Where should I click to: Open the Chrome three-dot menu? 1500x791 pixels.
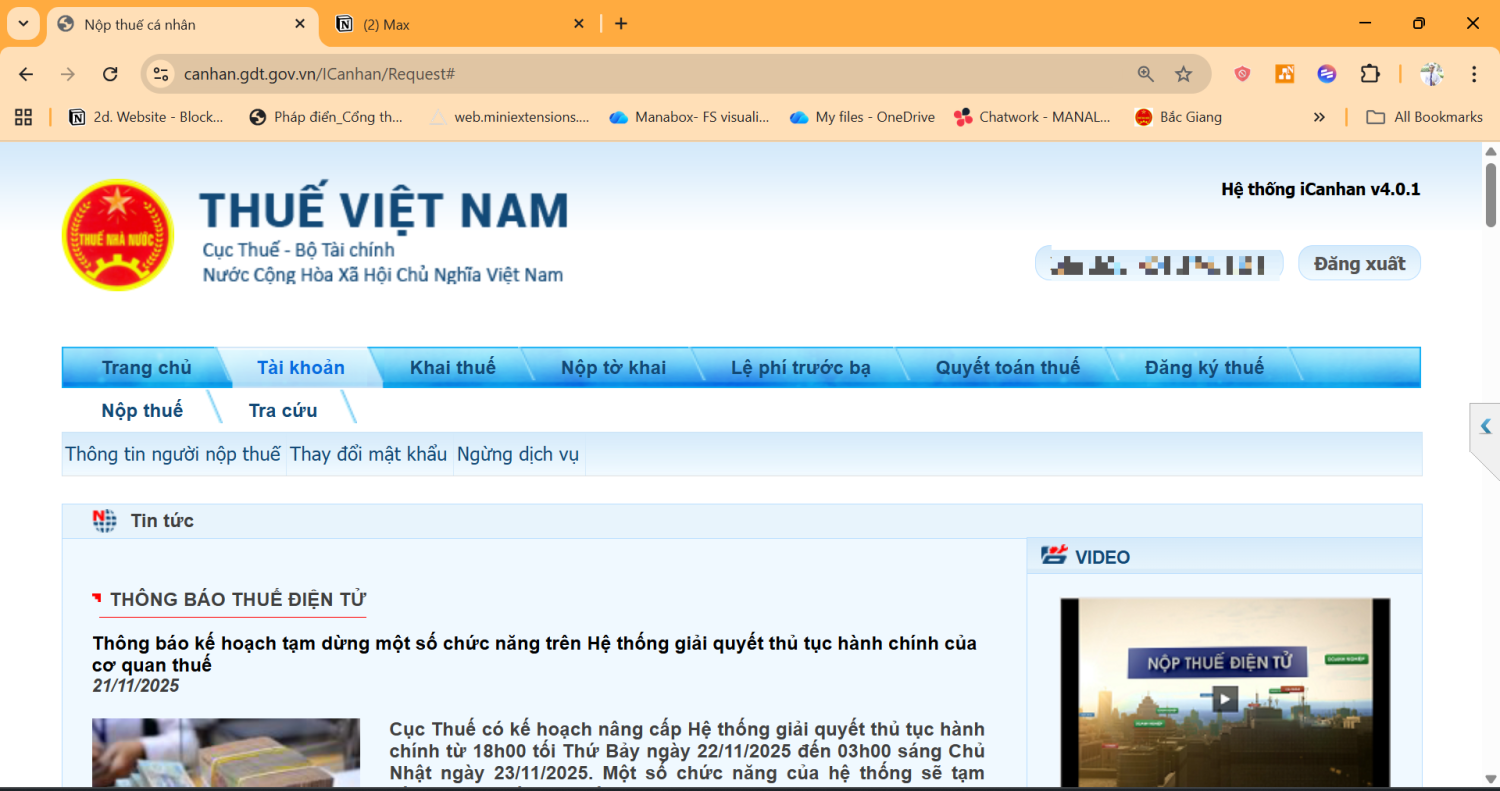1474,74
